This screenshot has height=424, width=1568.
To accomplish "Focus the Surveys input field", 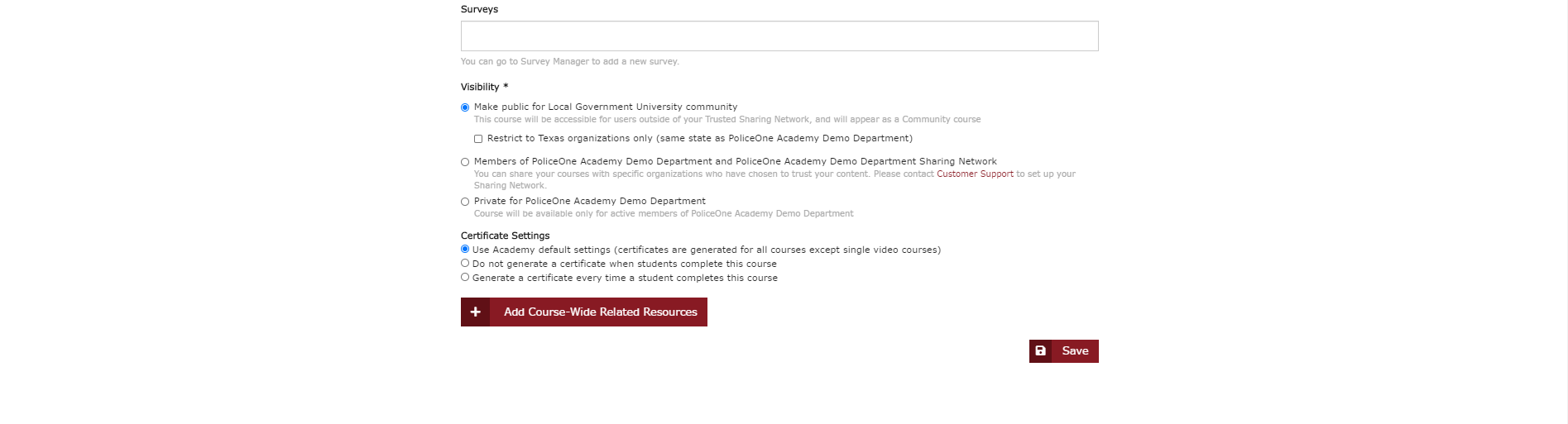I will pyautogui.click(x=779, y=36).
